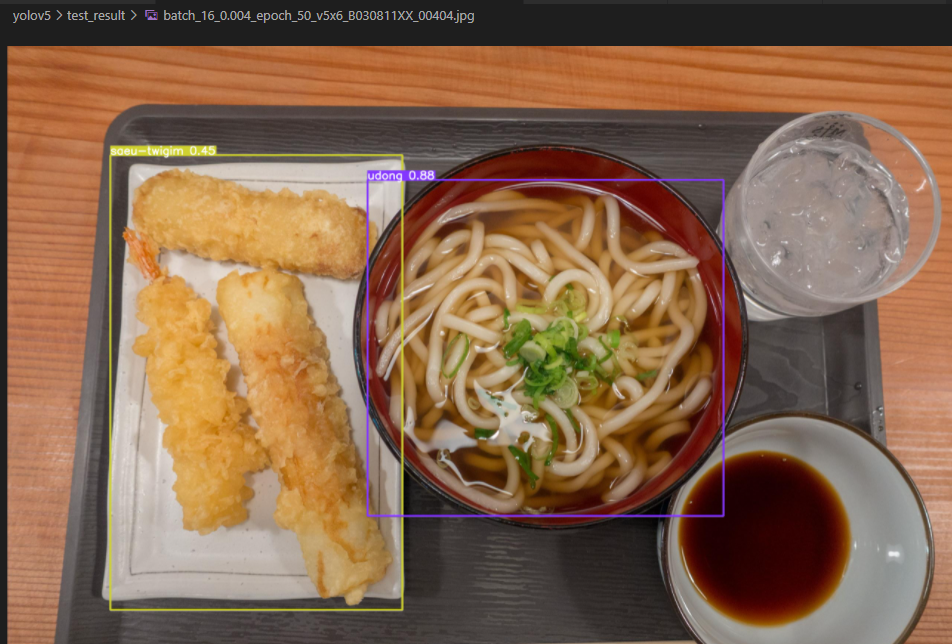This screenshot has width=952, height=644.
Task: Expand the chevron after test_result in the breadcrumb
Action: [134, 16]
